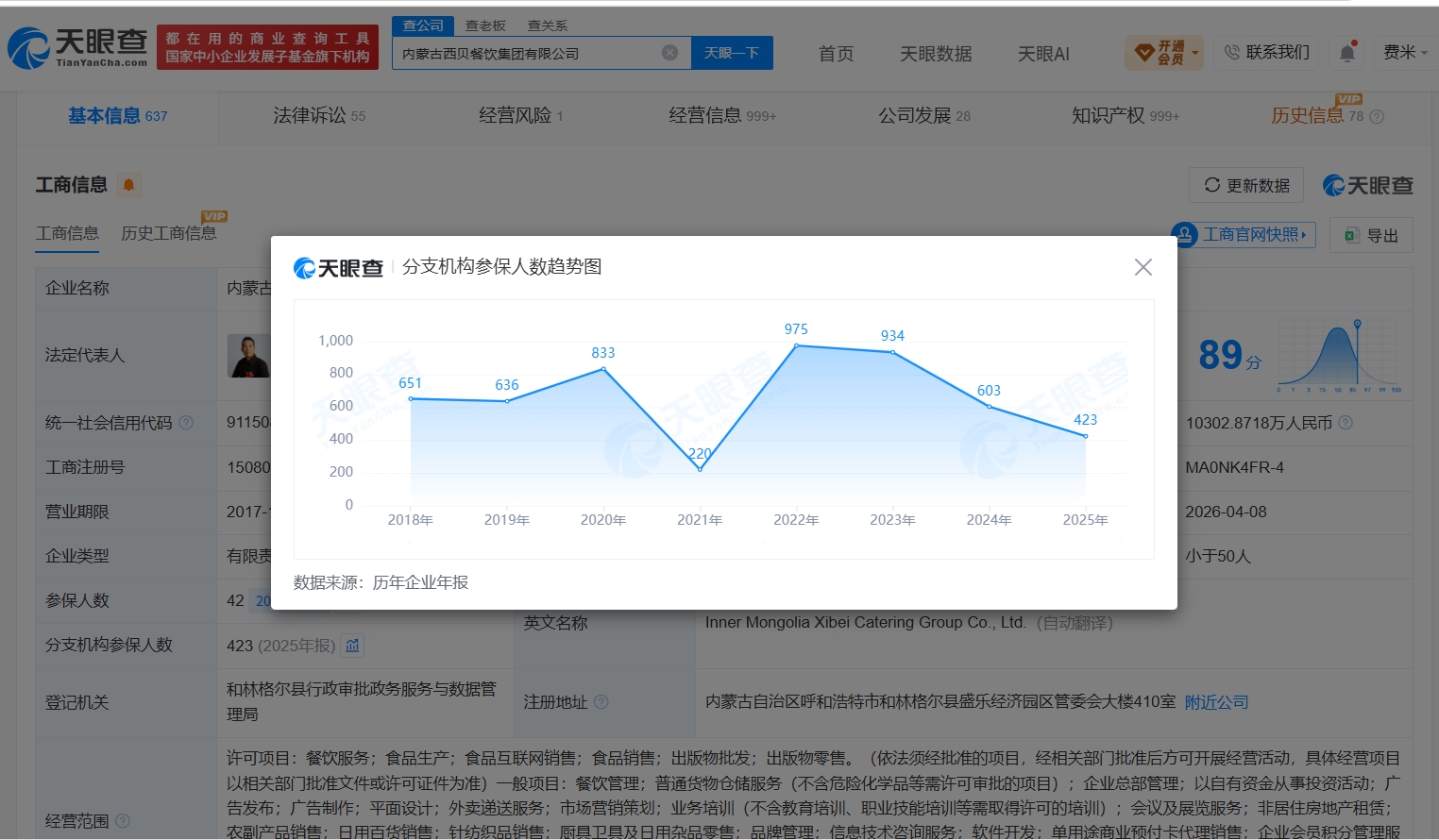Click the 天眼一下 search button

click(732, 53)
